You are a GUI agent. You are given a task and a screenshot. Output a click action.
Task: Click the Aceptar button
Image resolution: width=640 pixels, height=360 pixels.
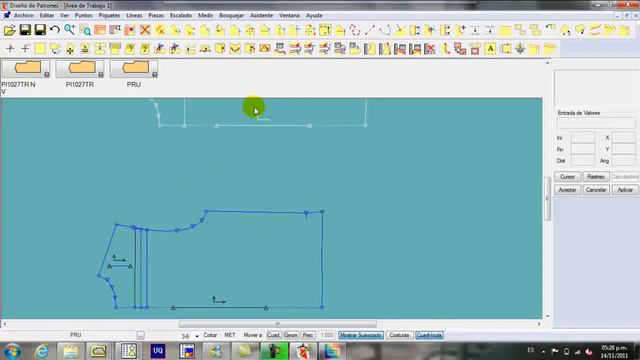567,190
